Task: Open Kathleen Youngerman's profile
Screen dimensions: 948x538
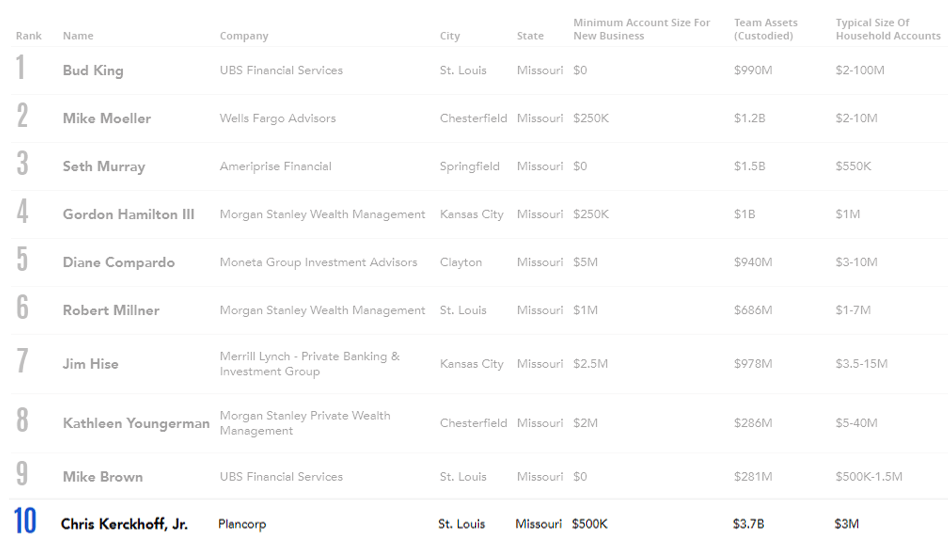Action: tap(136, 423)
